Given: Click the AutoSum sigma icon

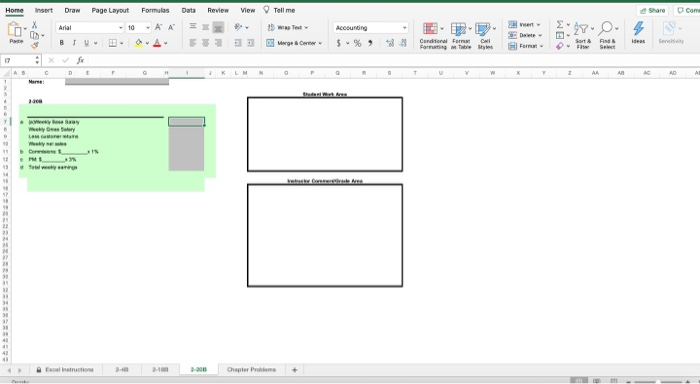Looking at the screenshot, I should coord(560,25).
